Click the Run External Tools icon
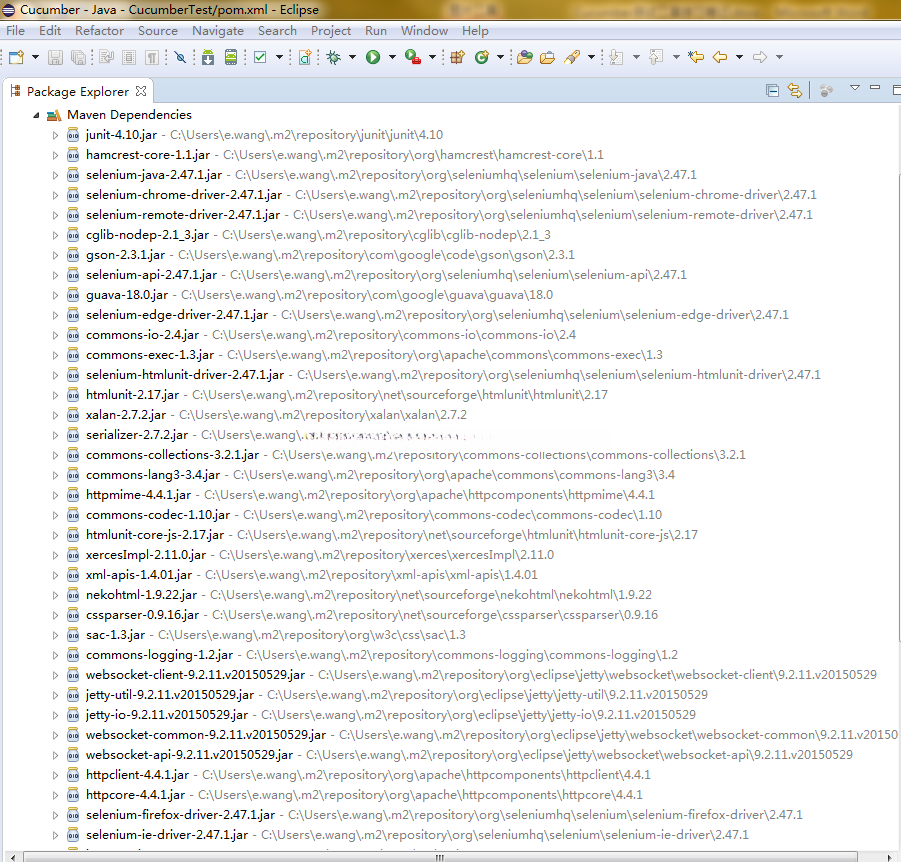 [x=413, y=57]
